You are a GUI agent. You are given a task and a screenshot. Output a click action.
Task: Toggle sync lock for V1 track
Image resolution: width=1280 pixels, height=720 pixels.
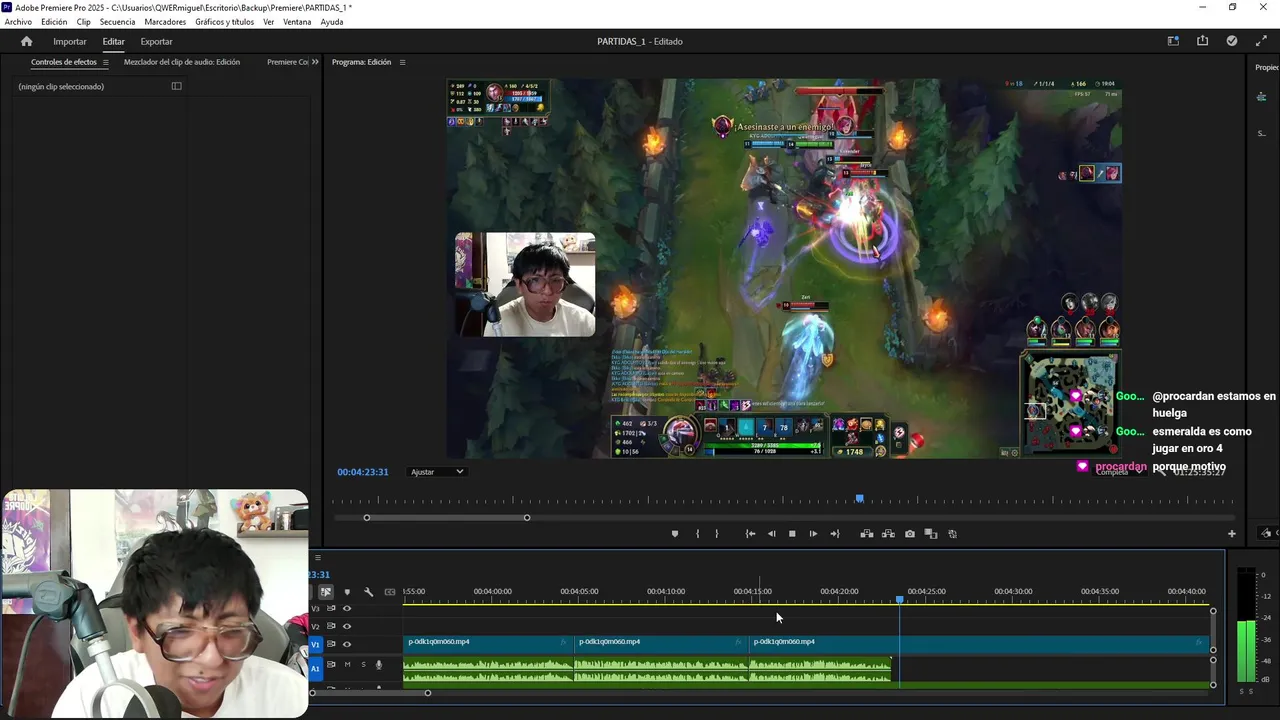click(x=331, y=644)
